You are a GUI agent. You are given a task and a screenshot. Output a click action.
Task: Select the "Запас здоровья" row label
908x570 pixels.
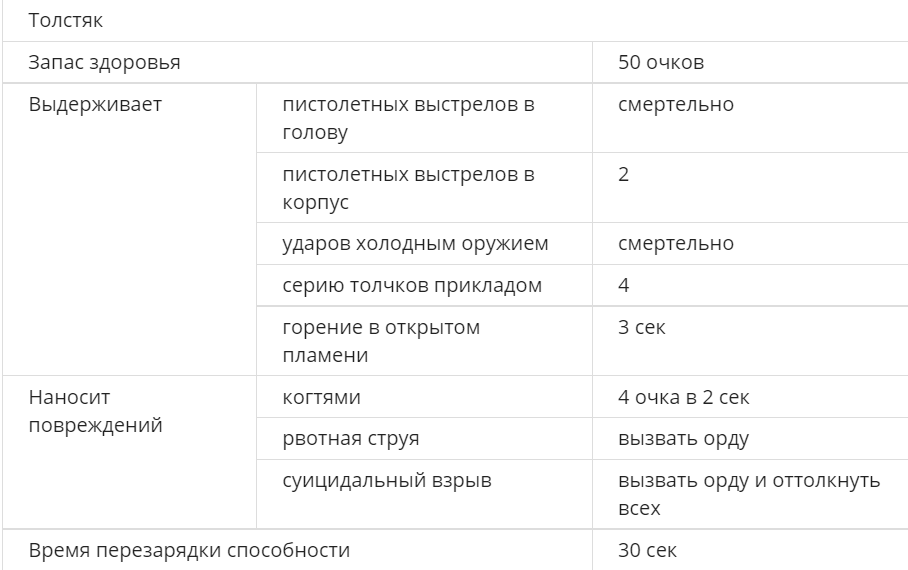pyautogui.click(x=105, y=62)
